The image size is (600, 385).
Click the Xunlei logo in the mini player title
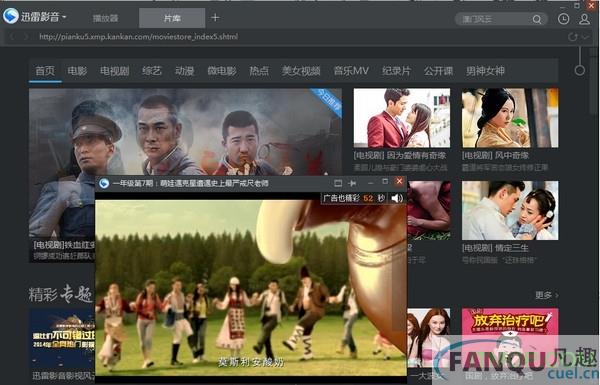click(x=104, y=183)
